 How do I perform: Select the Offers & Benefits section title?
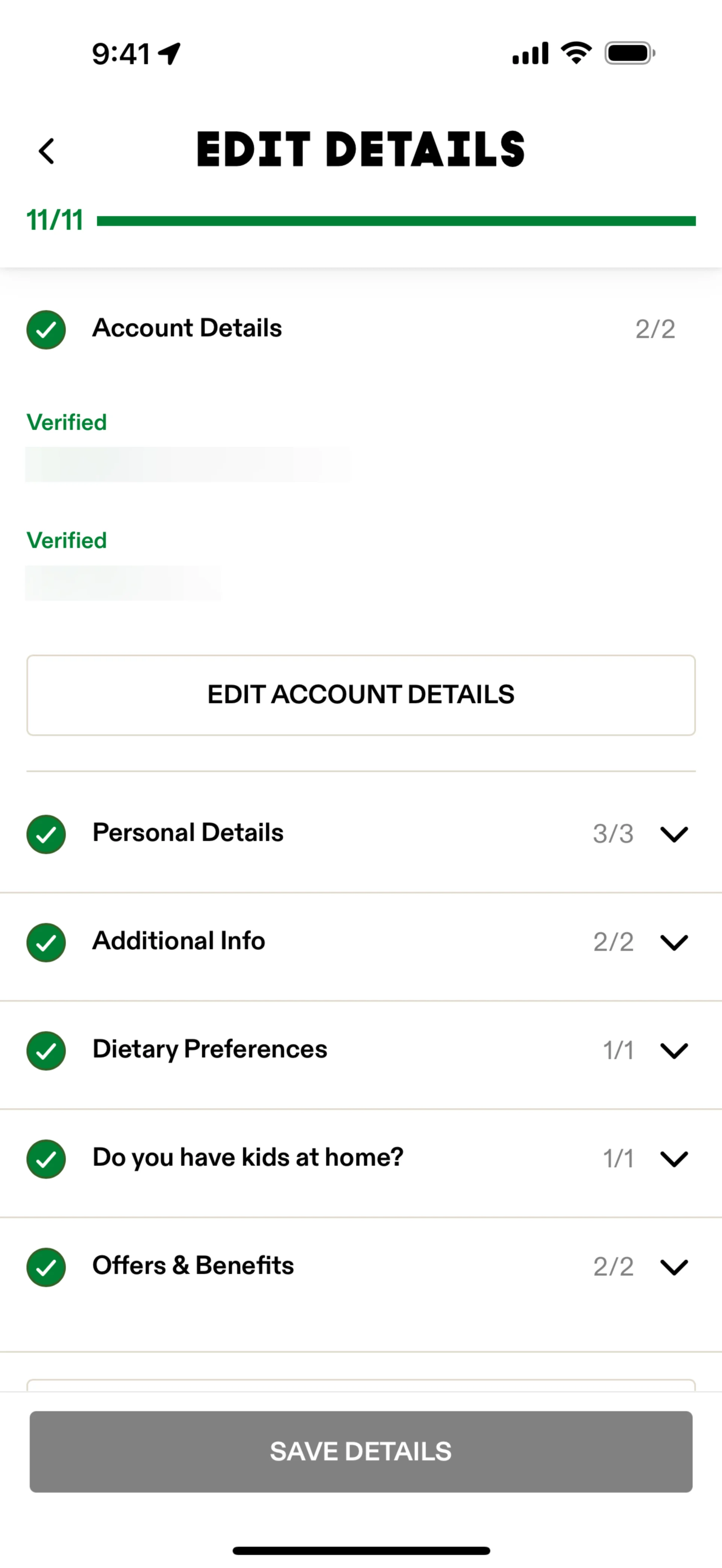pyautogui.click(x=193, y=1265)
